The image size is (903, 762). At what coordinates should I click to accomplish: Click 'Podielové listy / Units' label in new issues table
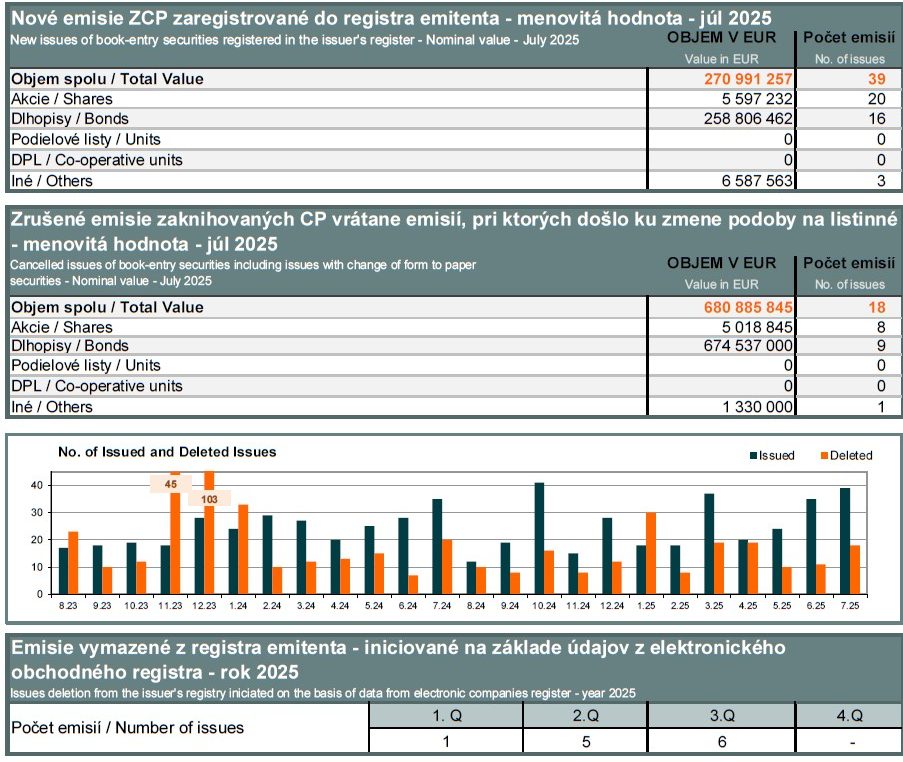click(86, 139)
